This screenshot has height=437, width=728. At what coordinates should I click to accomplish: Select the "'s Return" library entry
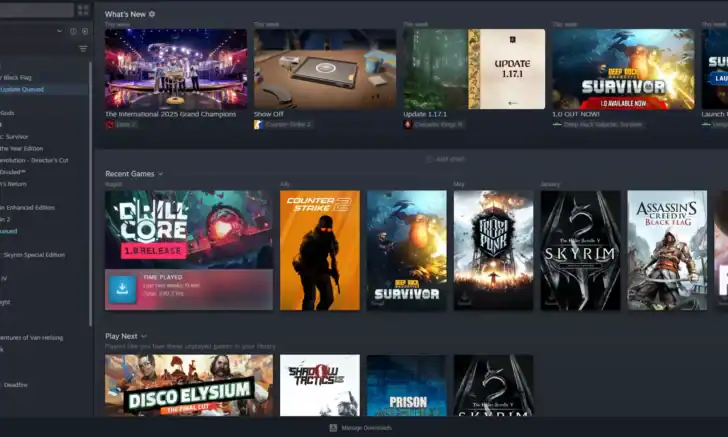point(44,184)
